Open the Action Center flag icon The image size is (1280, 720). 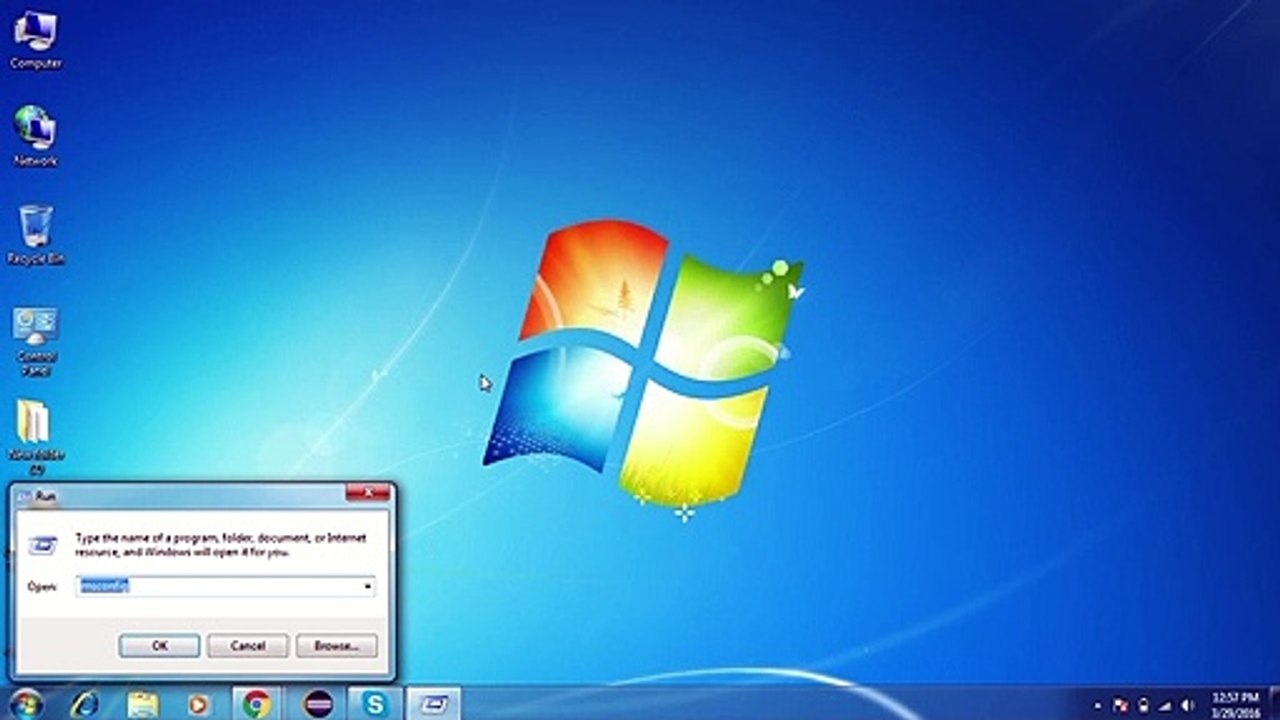coord(1122,705)
